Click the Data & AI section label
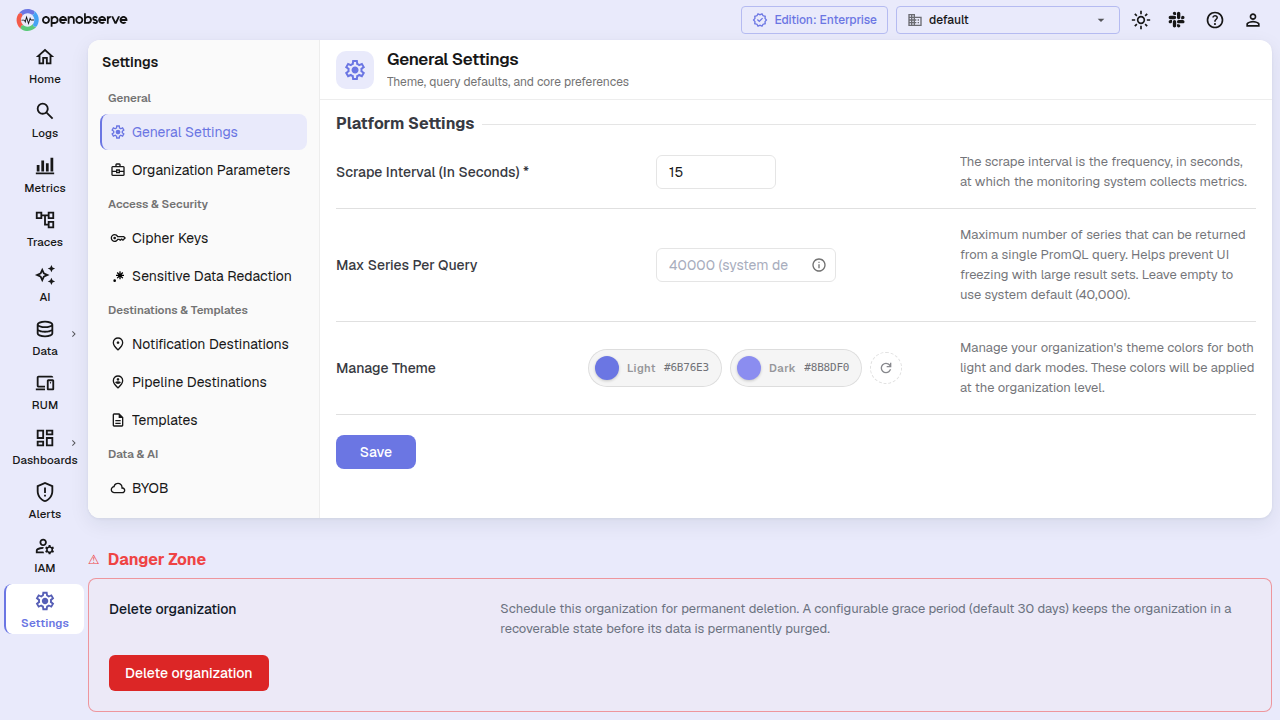 133,454
